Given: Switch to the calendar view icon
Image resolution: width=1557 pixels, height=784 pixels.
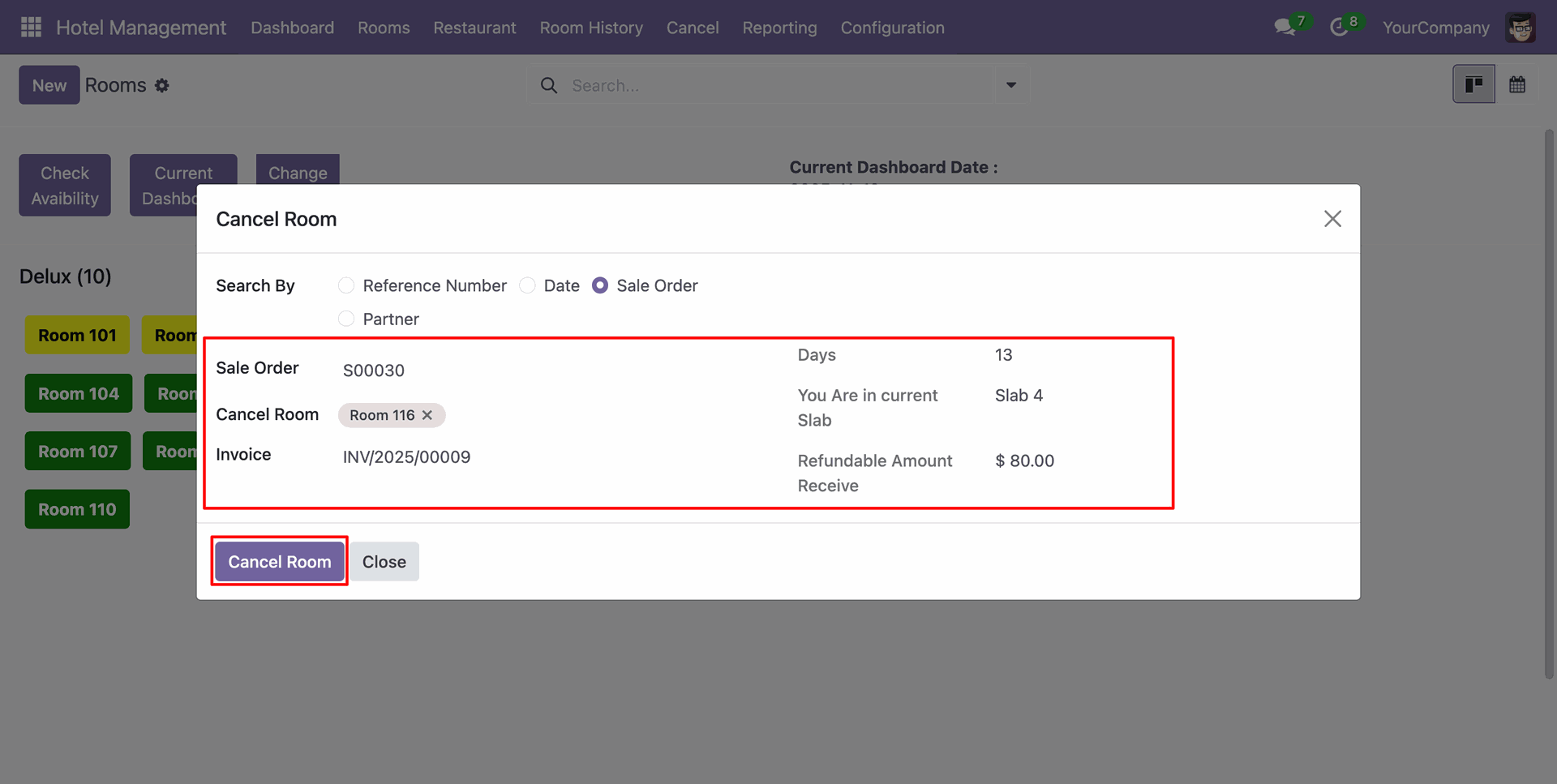Looking at the screenshot, I should [1517, 84].
